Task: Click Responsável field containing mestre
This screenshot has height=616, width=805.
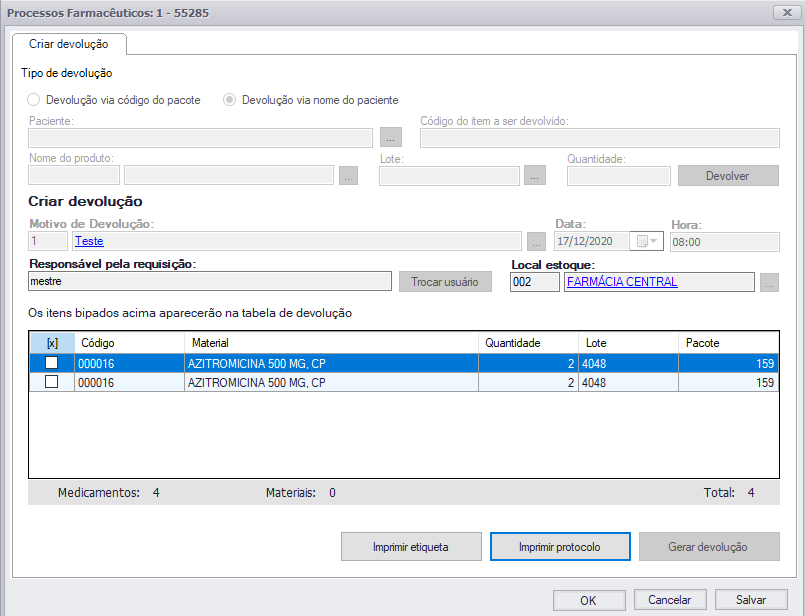Action: point(210,281)
